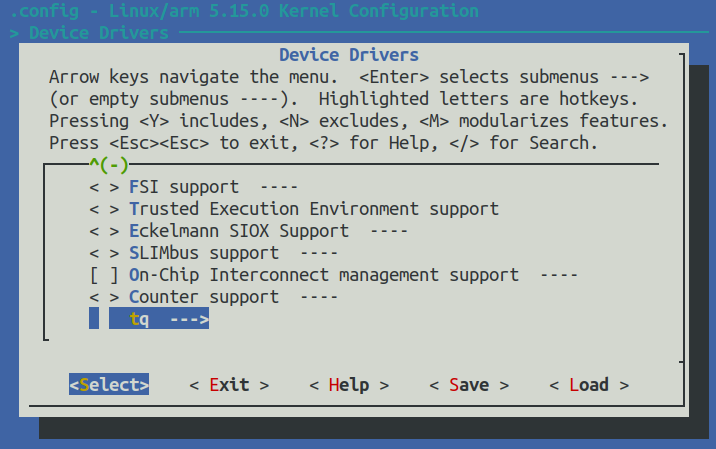Click the Save button
This screenshot has width=716, height=449.
coord(469,385)
